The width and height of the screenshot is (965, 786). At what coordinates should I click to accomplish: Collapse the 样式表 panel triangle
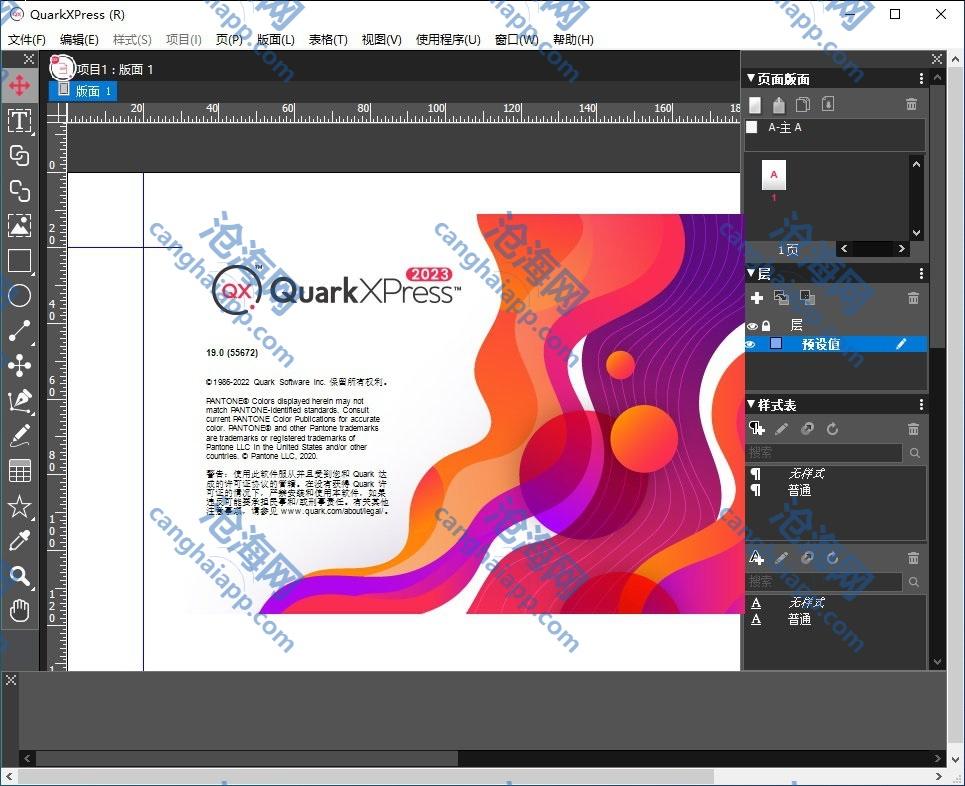point(751,405)
